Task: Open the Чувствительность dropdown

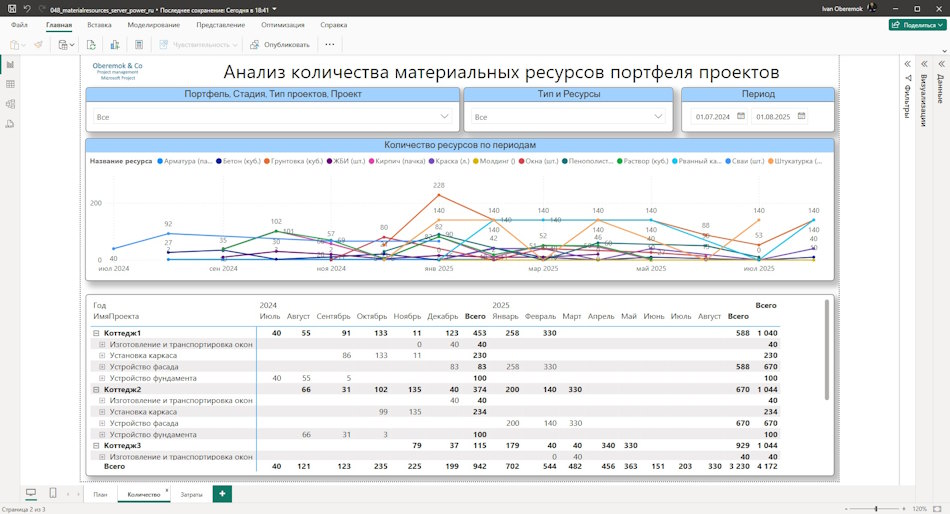Action: click(x=199, y=44)
